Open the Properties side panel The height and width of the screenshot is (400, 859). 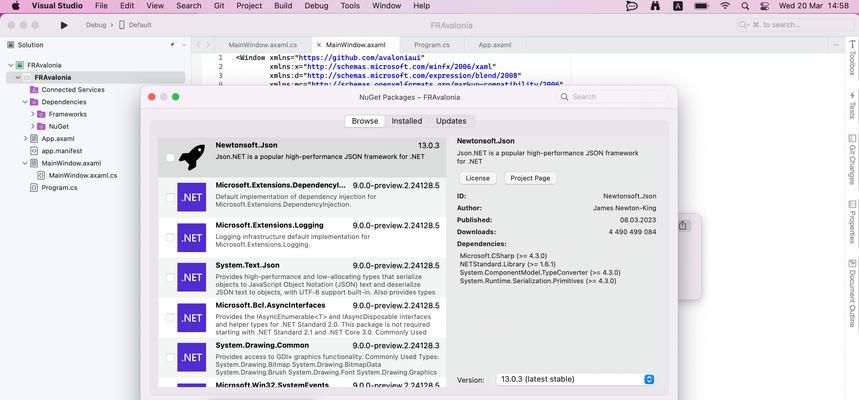852,221
